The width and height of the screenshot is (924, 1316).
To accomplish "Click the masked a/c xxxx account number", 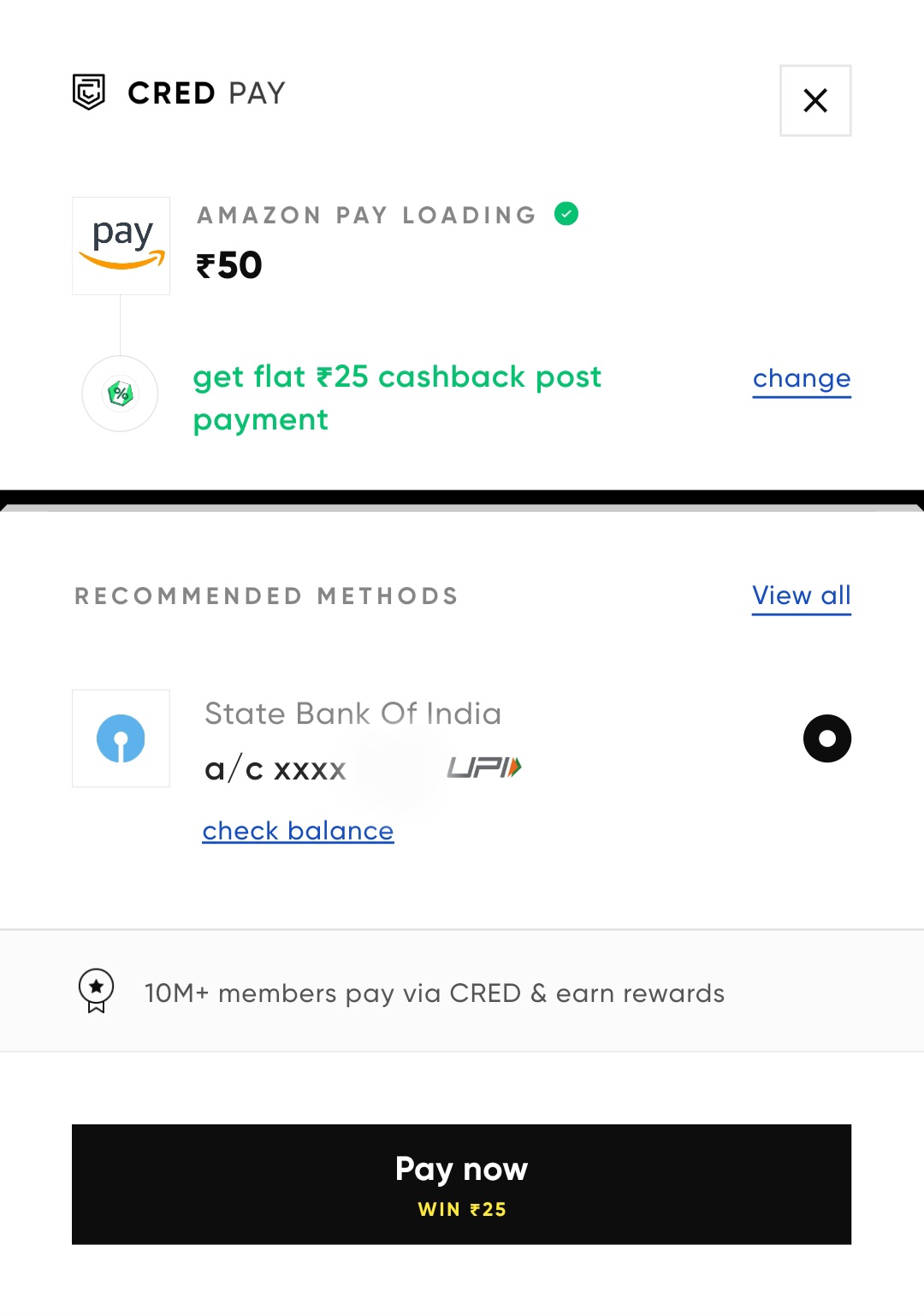I will (x=275, y=770).
